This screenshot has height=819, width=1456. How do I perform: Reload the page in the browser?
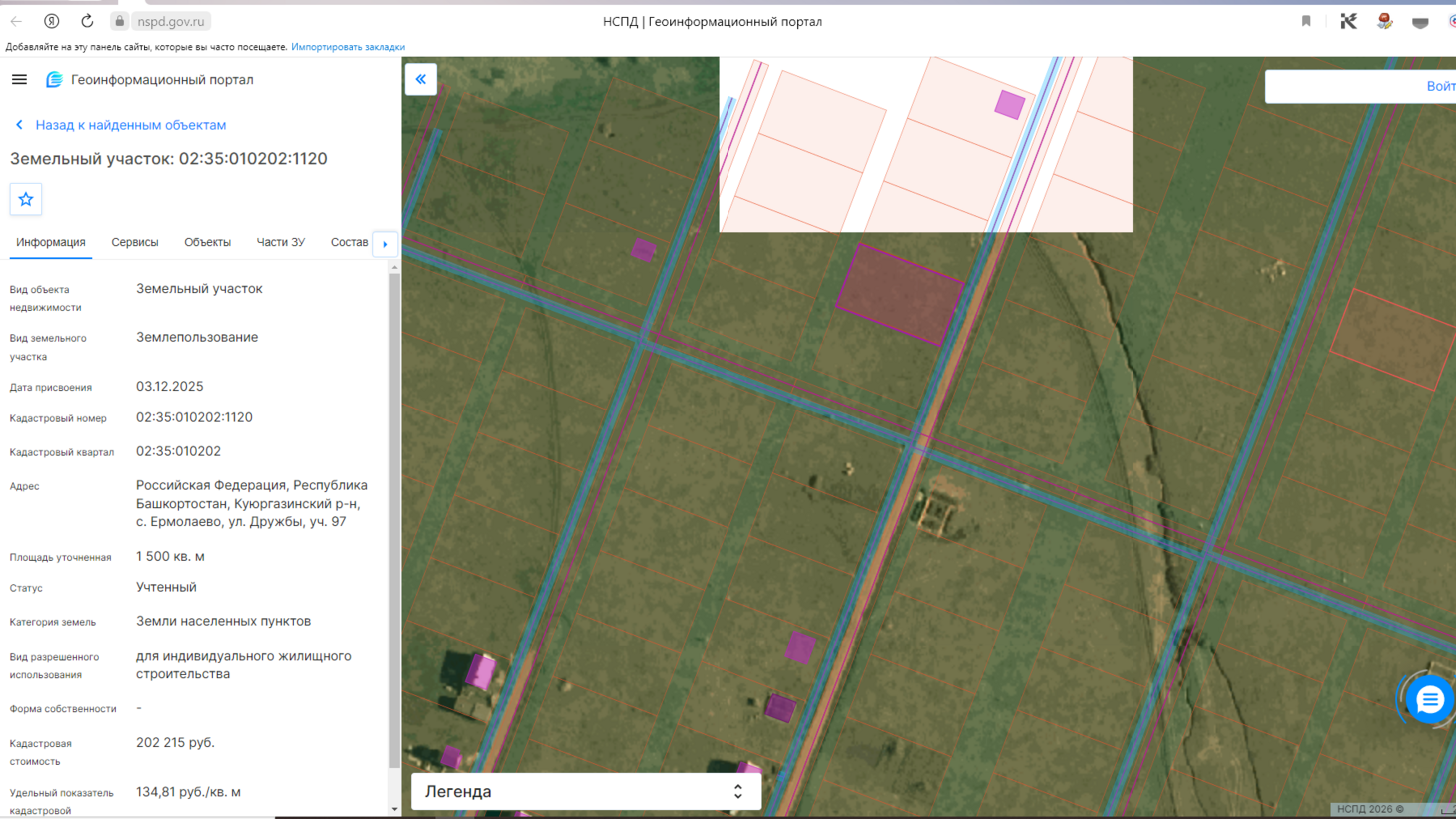[x=87, y=21]
